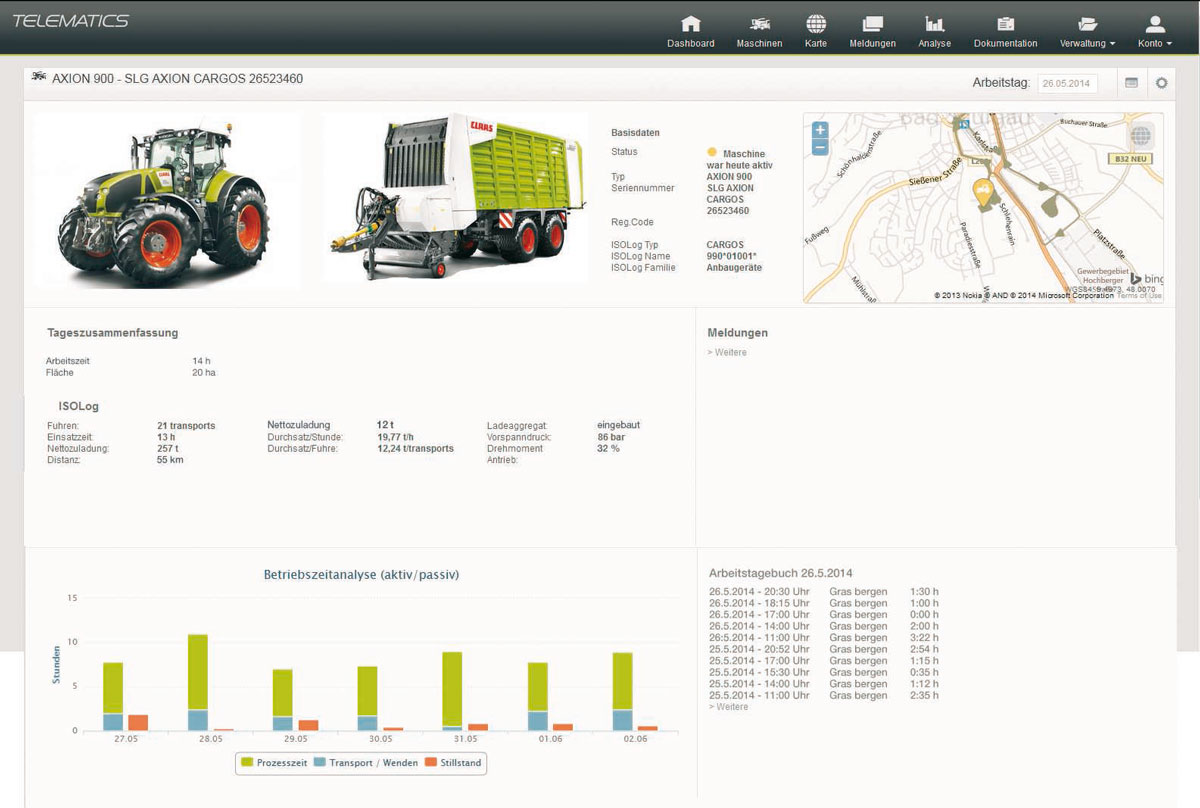Click the AXION tractor image

(x=167, y=201)
